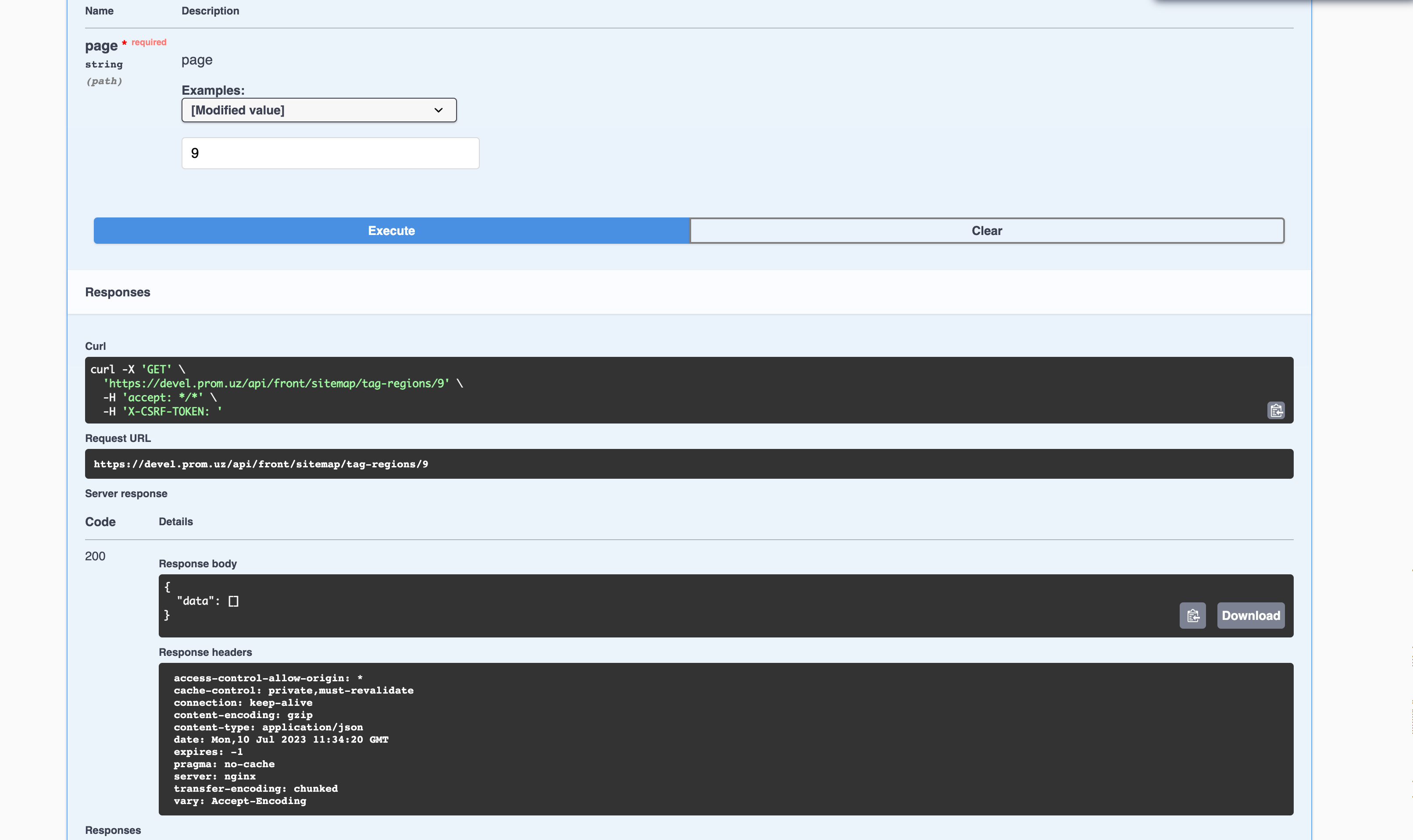Image resolution: width=1413 pixels, height=840 pixels.
Task: Focus the page parameter field containing 9
Action: coord(330,153)
